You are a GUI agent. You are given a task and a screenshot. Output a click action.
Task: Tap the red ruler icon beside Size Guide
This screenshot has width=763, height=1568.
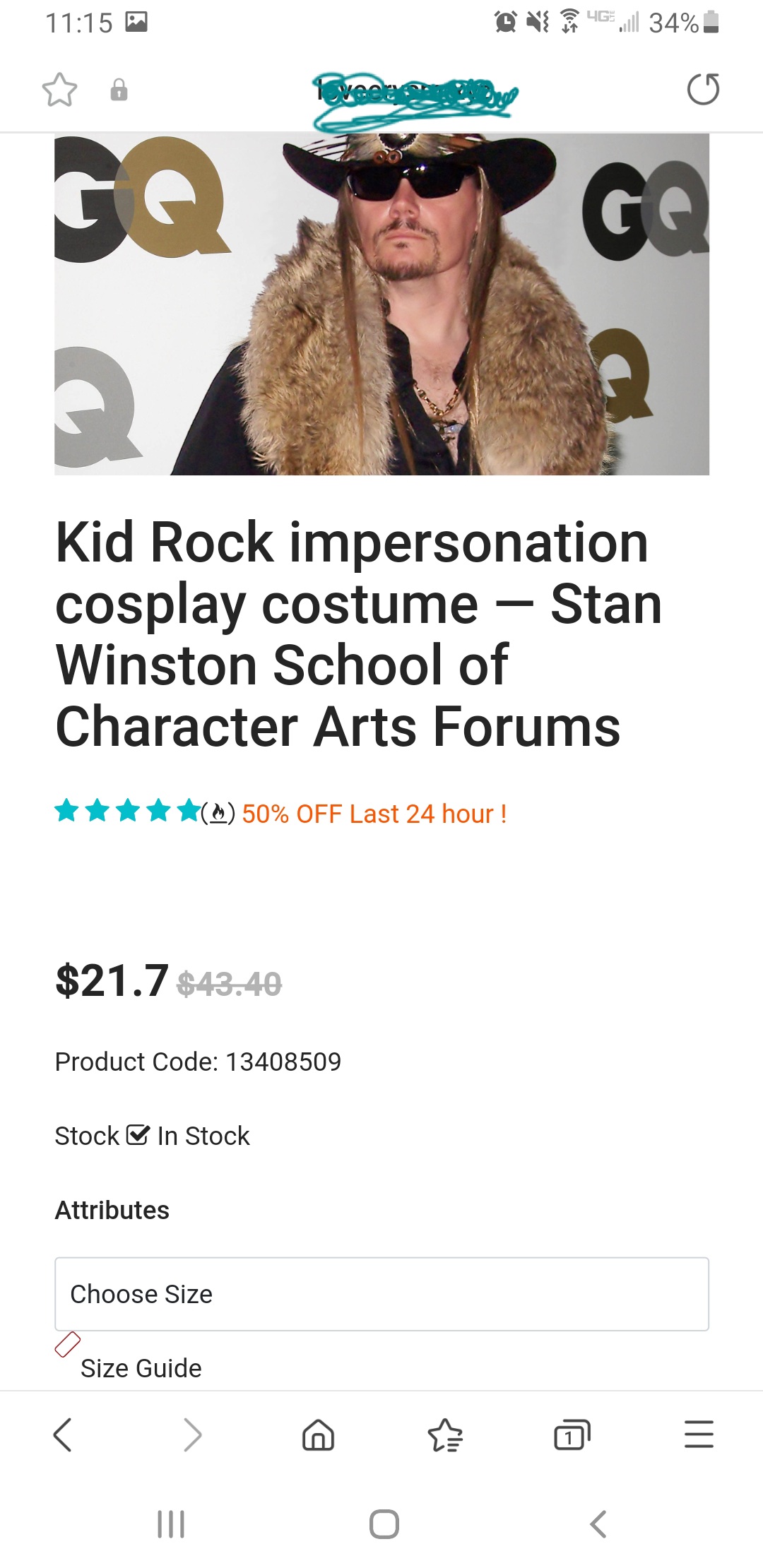(68, 1345)
